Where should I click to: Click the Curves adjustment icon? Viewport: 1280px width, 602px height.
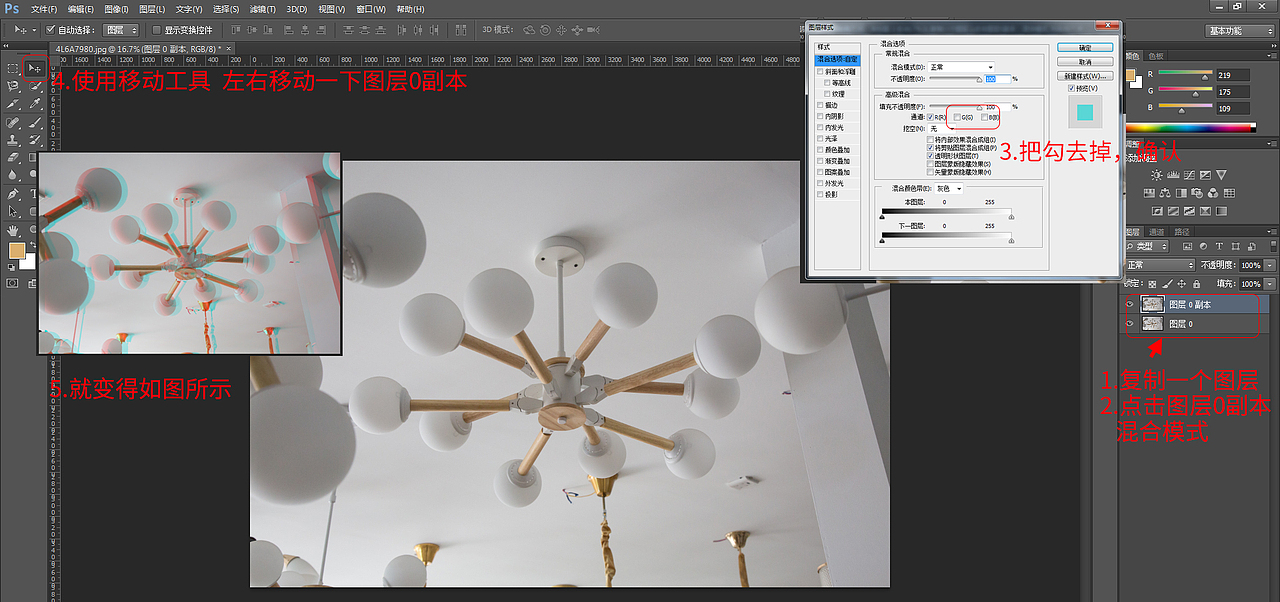pos(1189,174)
